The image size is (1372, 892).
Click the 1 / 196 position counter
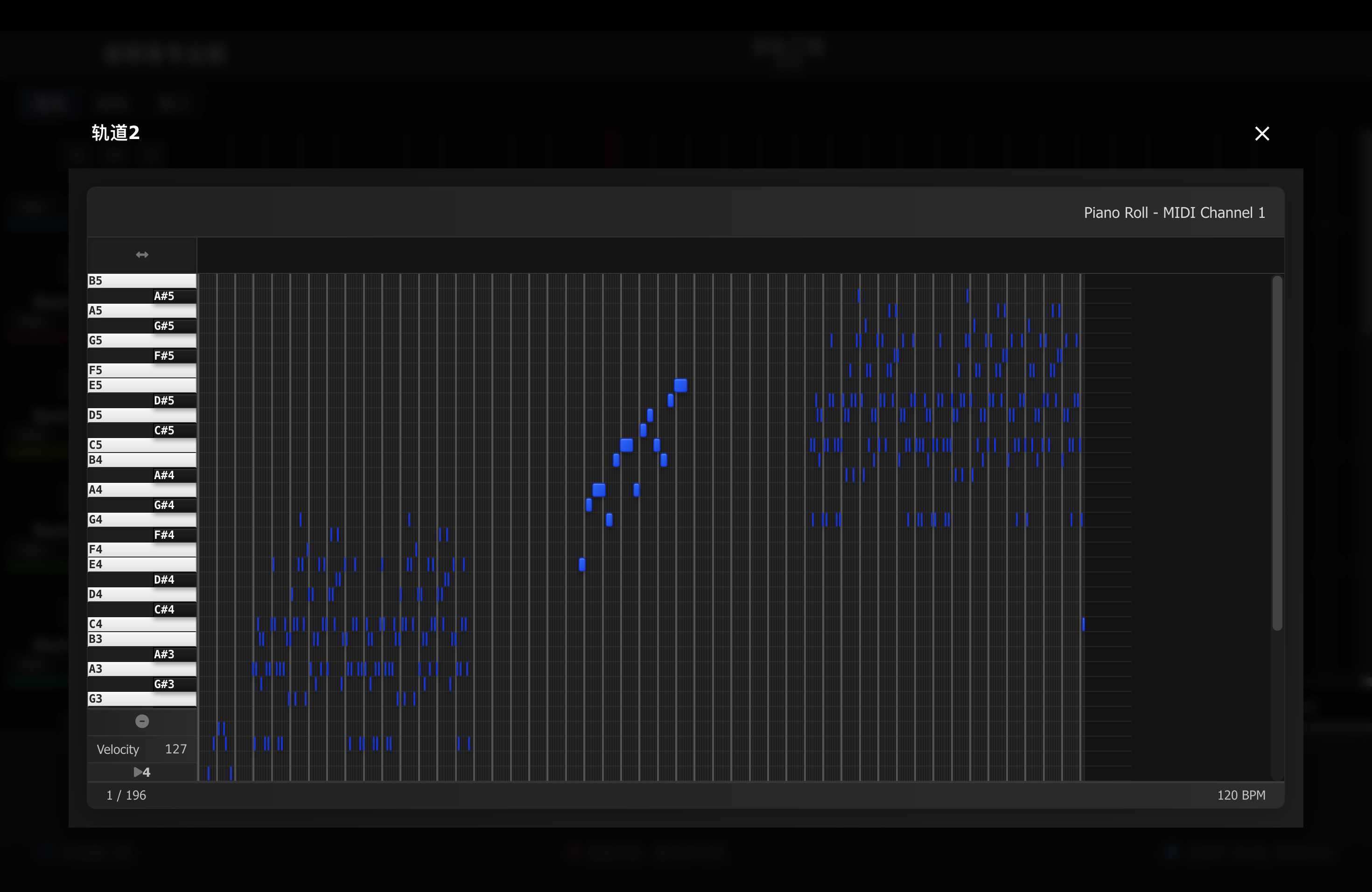tap(126, 795)
